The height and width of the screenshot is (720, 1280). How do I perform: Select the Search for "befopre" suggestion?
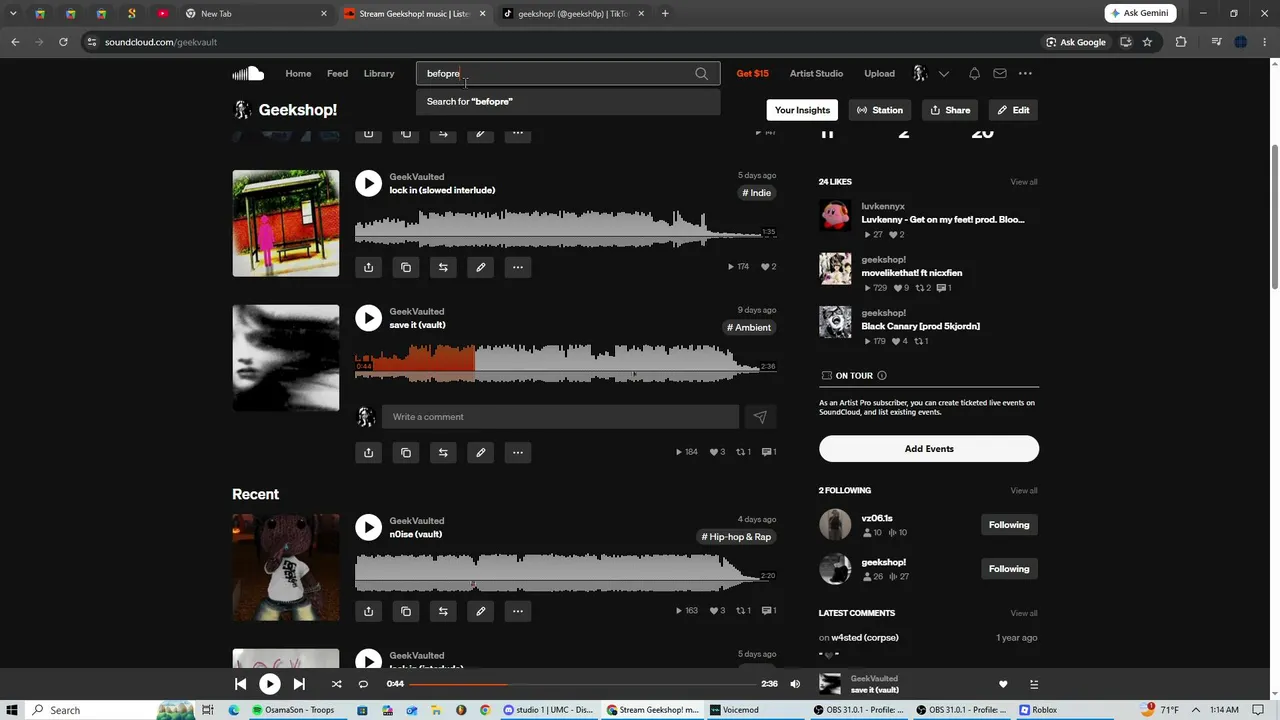click(568, 101)
